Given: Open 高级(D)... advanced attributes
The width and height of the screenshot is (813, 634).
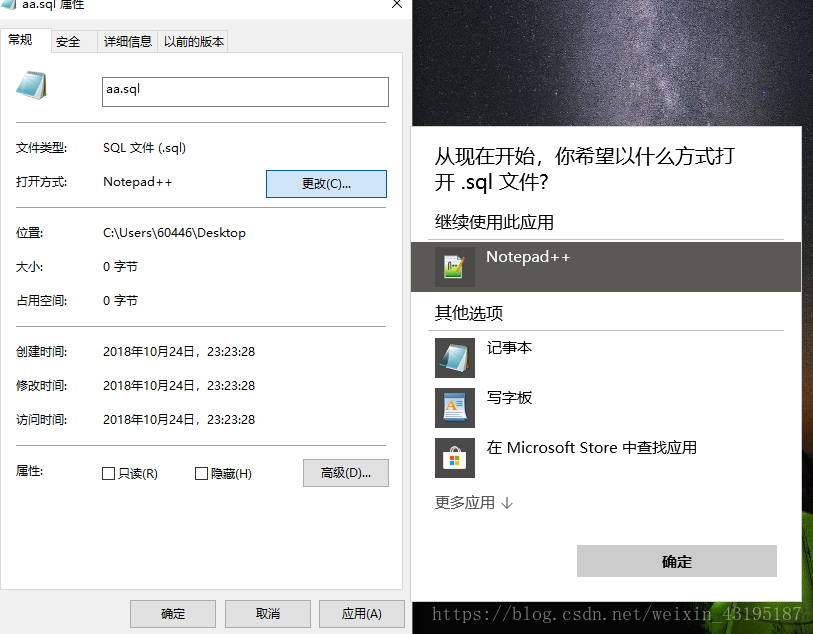Looking at the screenshot, I should click(x=346, y=473).
